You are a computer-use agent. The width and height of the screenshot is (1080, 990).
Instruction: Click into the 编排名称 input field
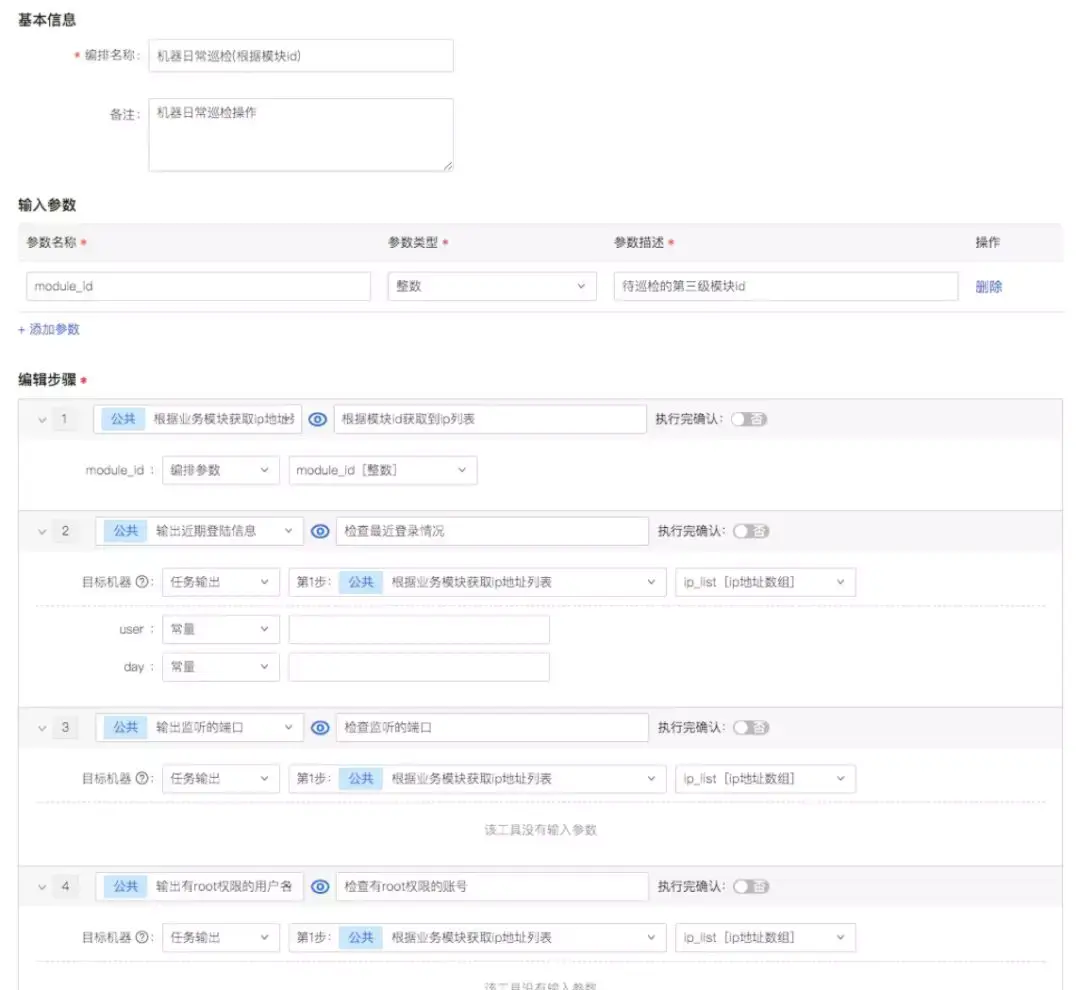[x=301, y=56]
